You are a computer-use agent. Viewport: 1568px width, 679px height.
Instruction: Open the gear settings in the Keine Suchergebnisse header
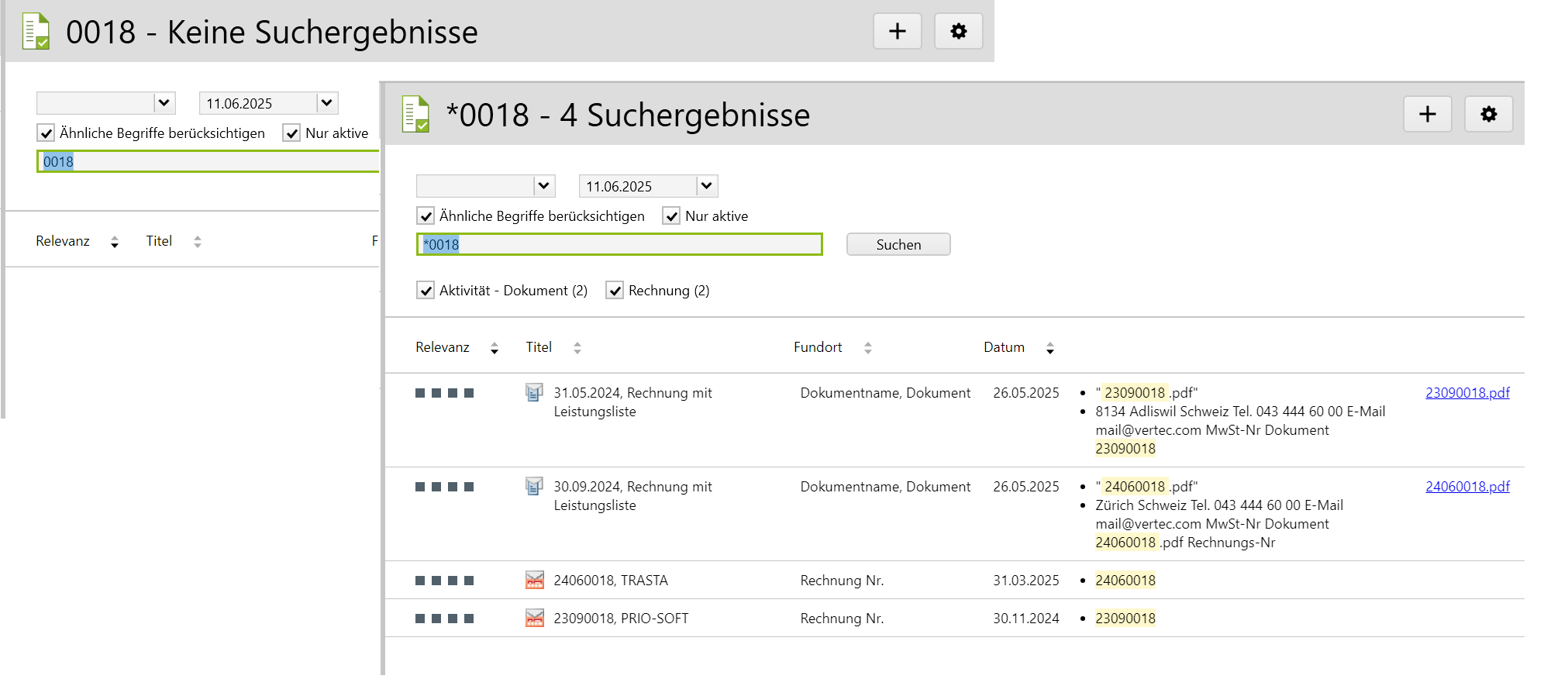958,31
